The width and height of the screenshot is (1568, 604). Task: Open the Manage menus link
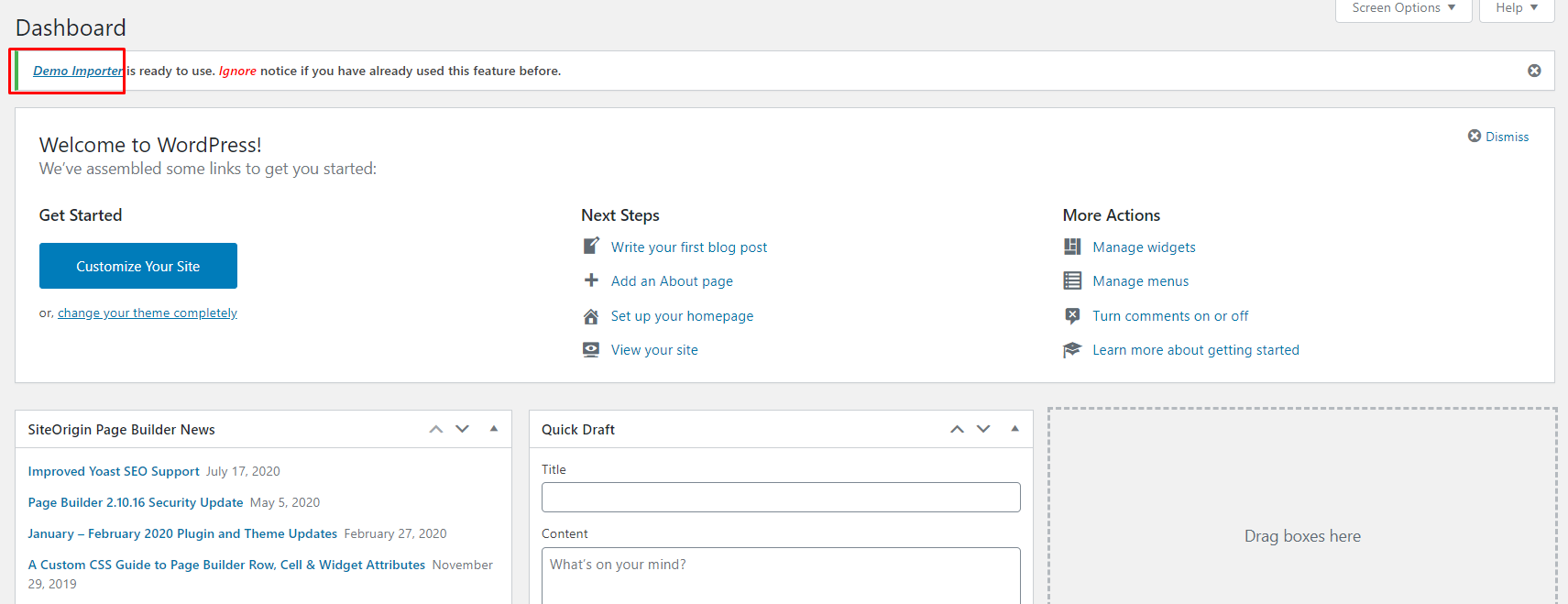pos(1140,281)
